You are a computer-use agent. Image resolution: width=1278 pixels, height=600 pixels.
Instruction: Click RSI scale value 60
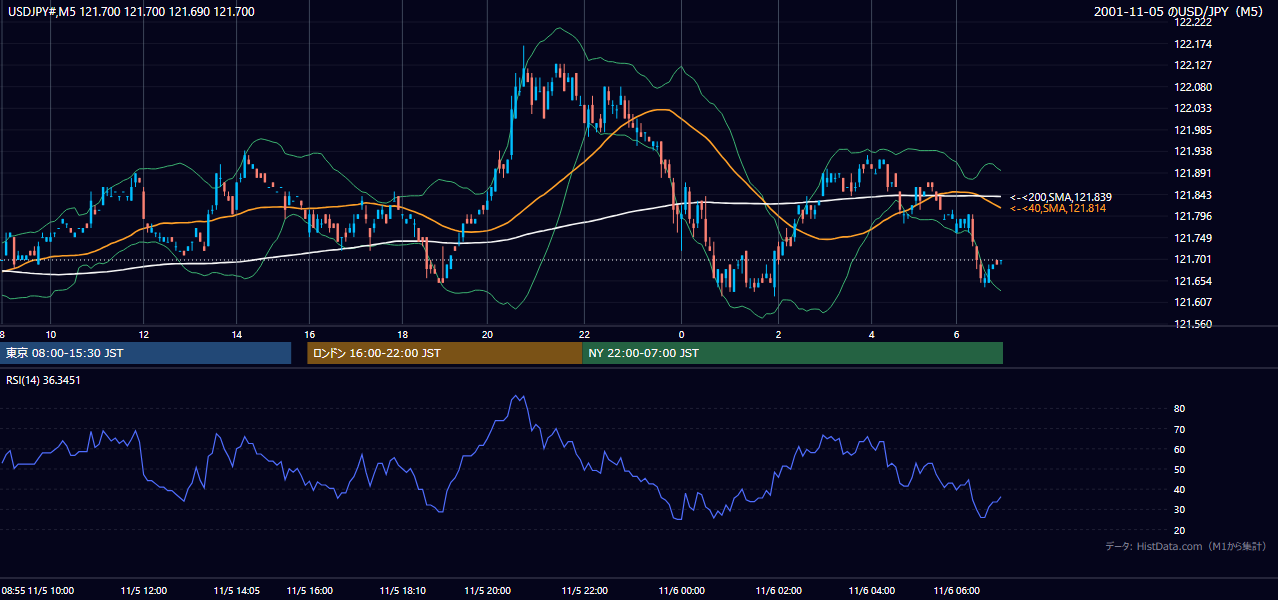(x=1179, y=449)
